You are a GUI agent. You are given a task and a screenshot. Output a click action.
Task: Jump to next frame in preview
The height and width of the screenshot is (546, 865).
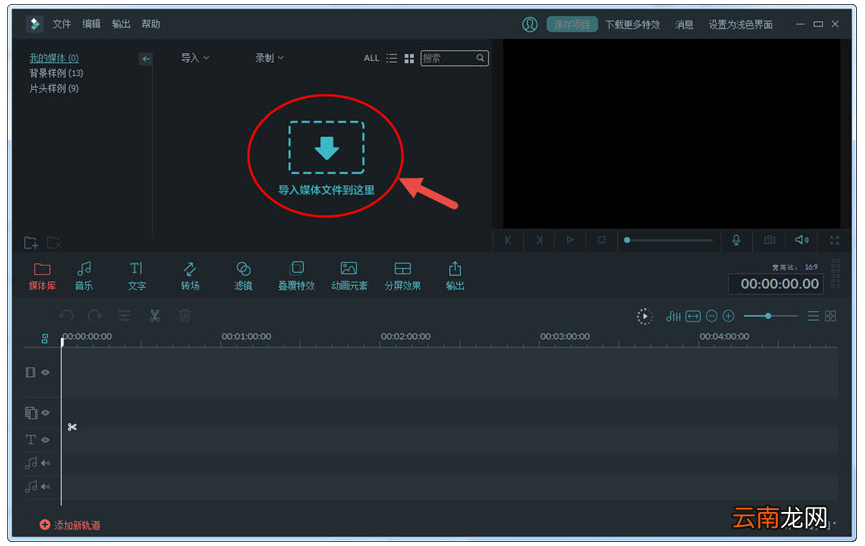(539, 240)
